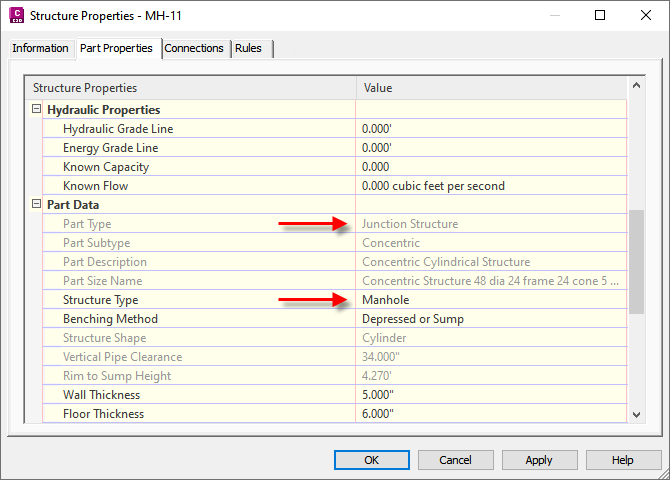Viewport: 670px width, 480px height.
Task: Edit the Floor Thickness value field
Action: (490, 414)
